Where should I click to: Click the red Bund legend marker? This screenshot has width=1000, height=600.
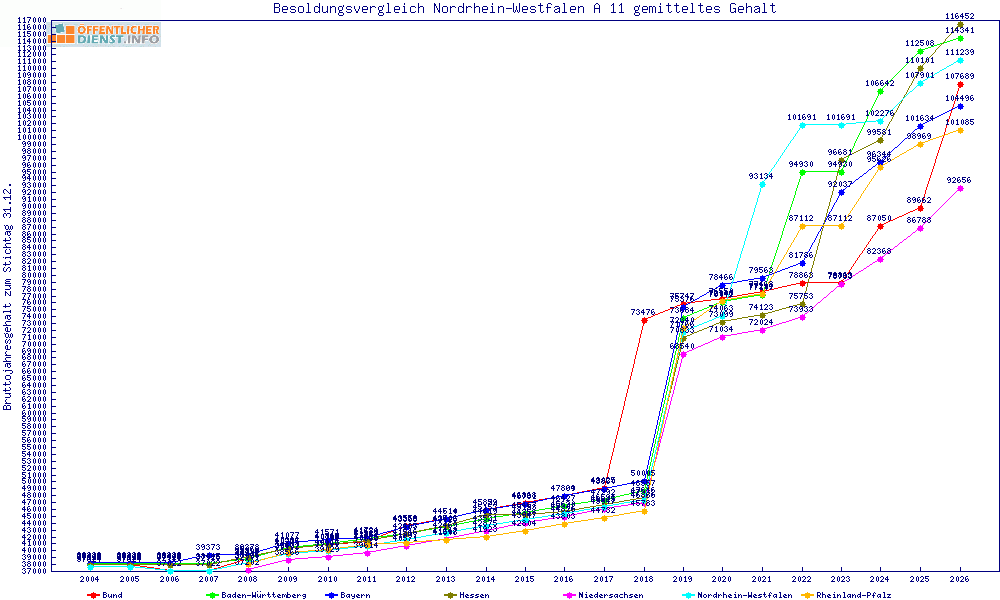tap(91, 595)
